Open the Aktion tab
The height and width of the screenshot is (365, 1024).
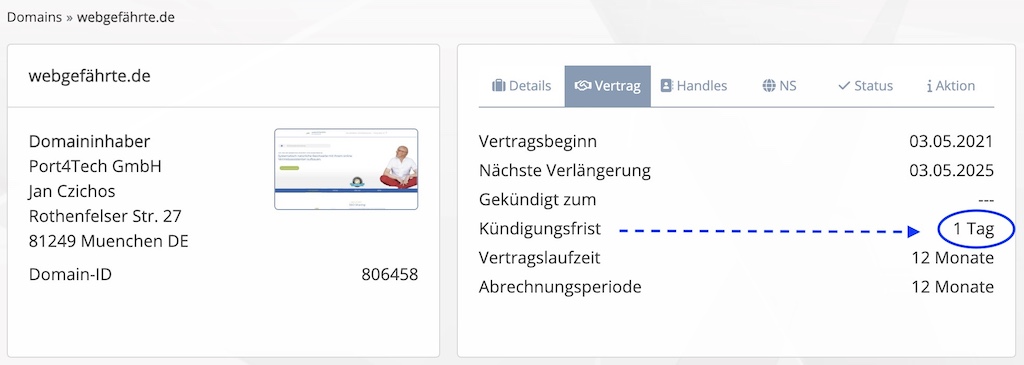(951, 86)
